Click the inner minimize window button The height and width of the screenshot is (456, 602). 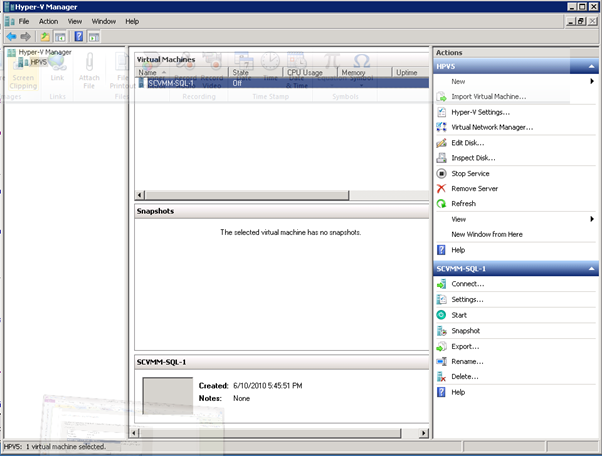click(571, 21)
